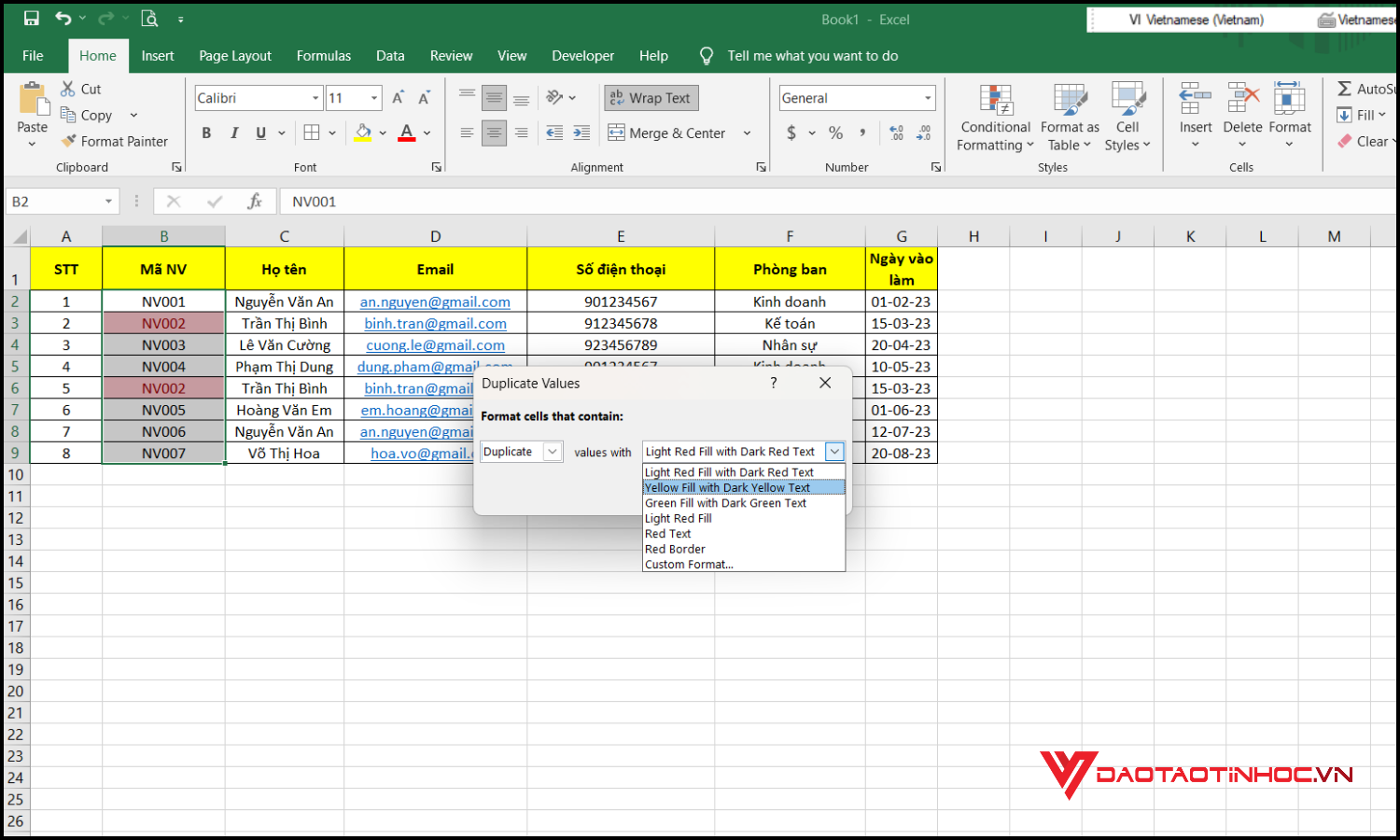Choose Red Border option
The image size is (1400, 840).
click(744, 549)
